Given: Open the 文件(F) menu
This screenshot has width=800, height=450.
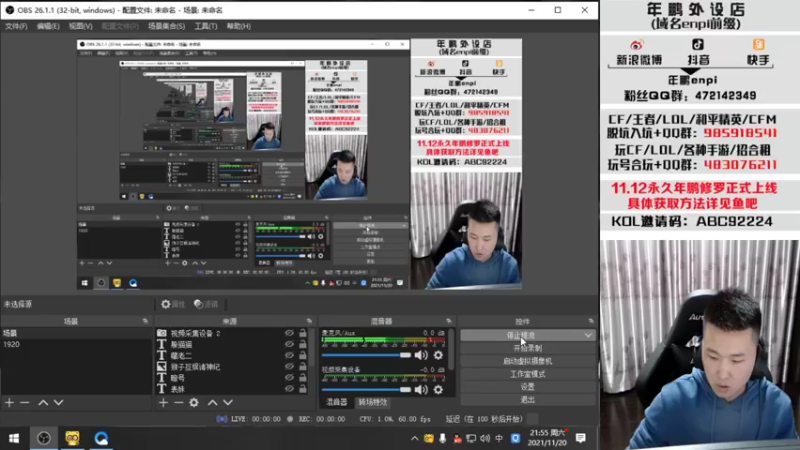Looking at the screenshot, I should (16, 26).
